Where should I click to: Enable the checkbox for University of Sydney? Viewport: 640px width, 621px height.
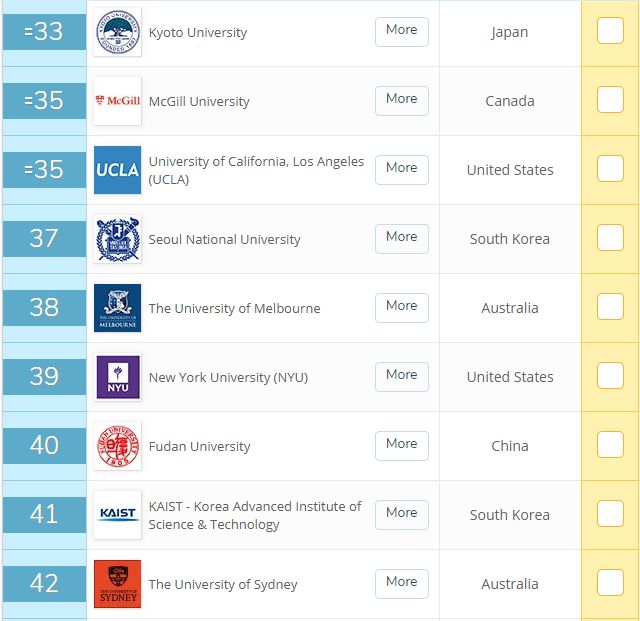pyautogui.click(x=610, y=583)
